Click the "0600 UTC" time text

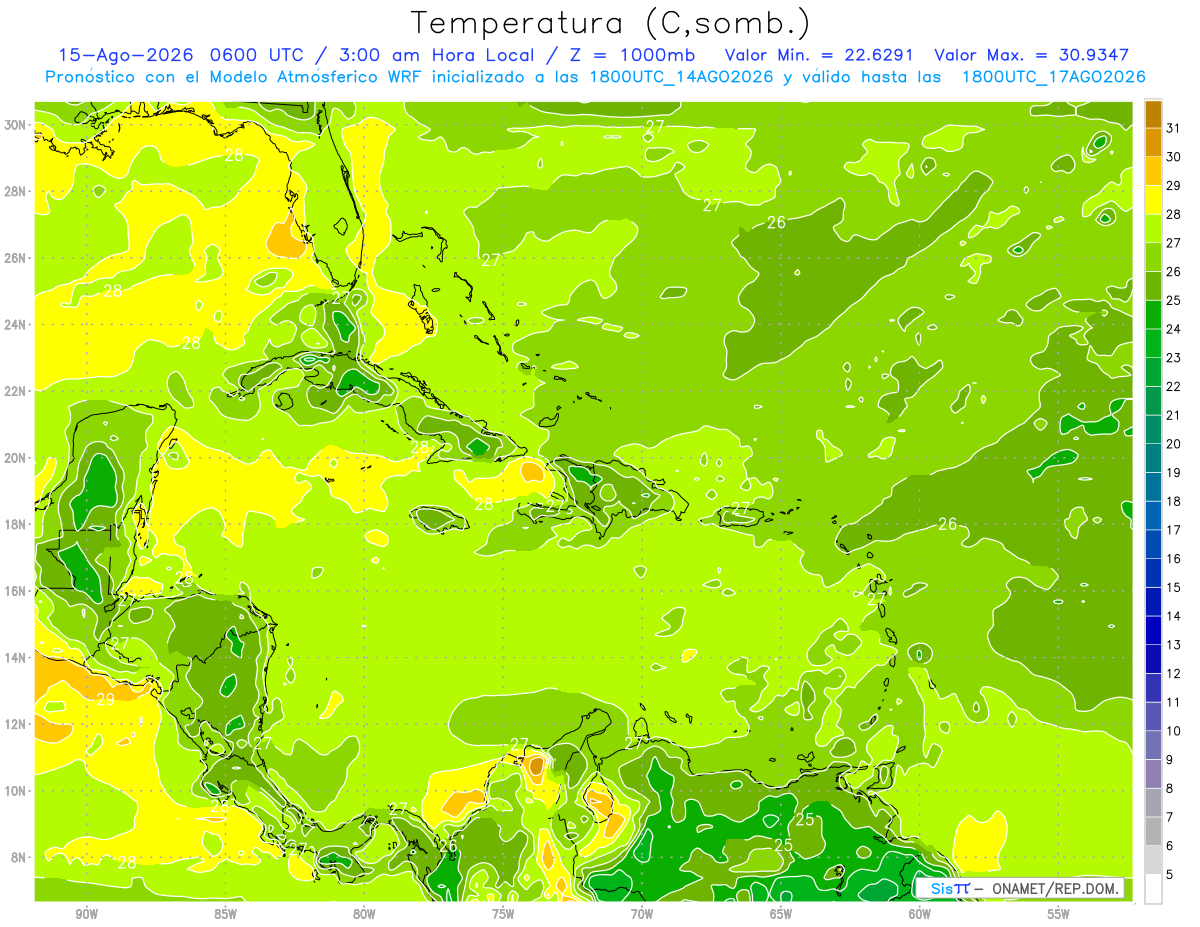pos(255,55)
